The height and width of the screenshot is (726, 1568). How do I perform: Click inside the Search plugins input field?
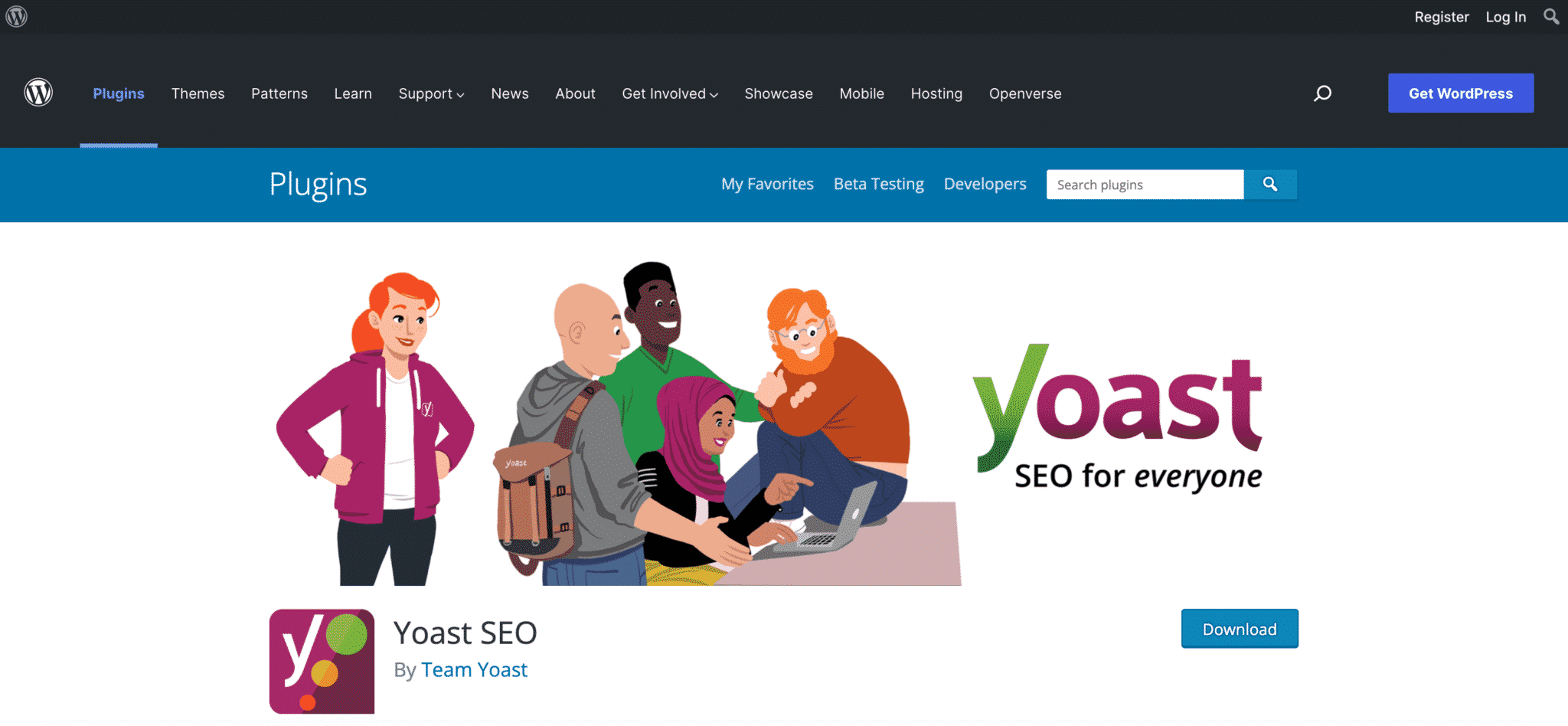tap(1145, 184)
